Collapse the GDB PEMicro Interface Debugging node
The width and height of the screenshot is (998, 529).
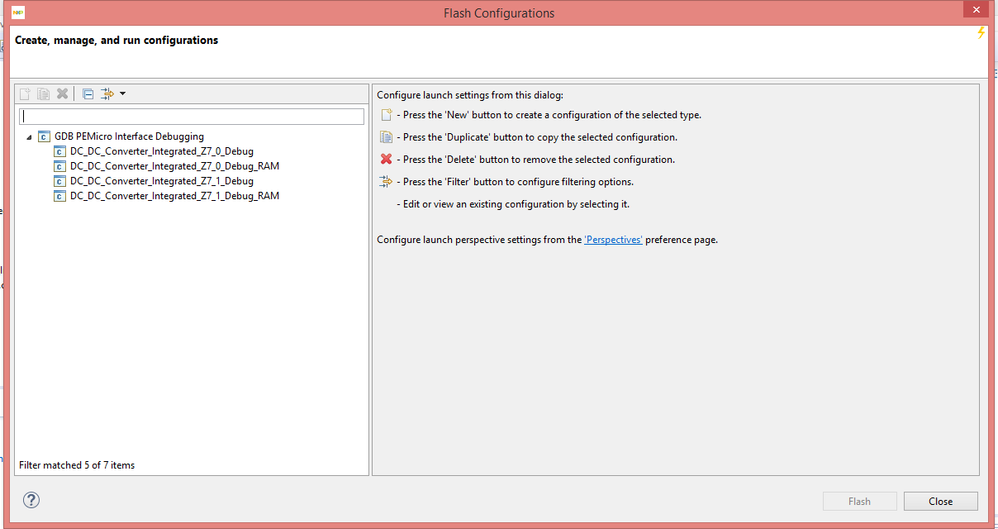click(29, 137)
